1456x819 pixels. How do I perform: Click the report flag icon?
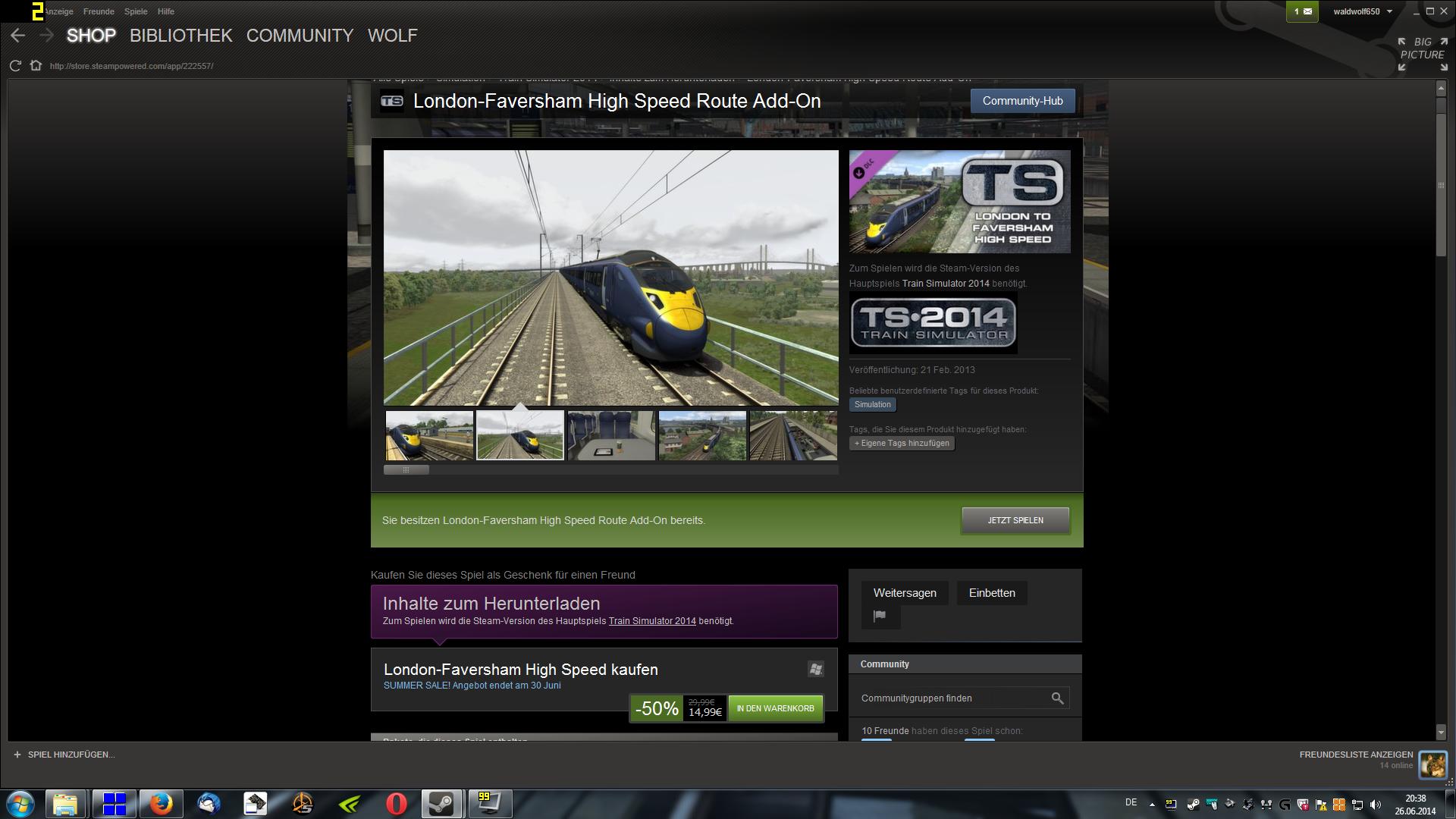coord(880,616)
